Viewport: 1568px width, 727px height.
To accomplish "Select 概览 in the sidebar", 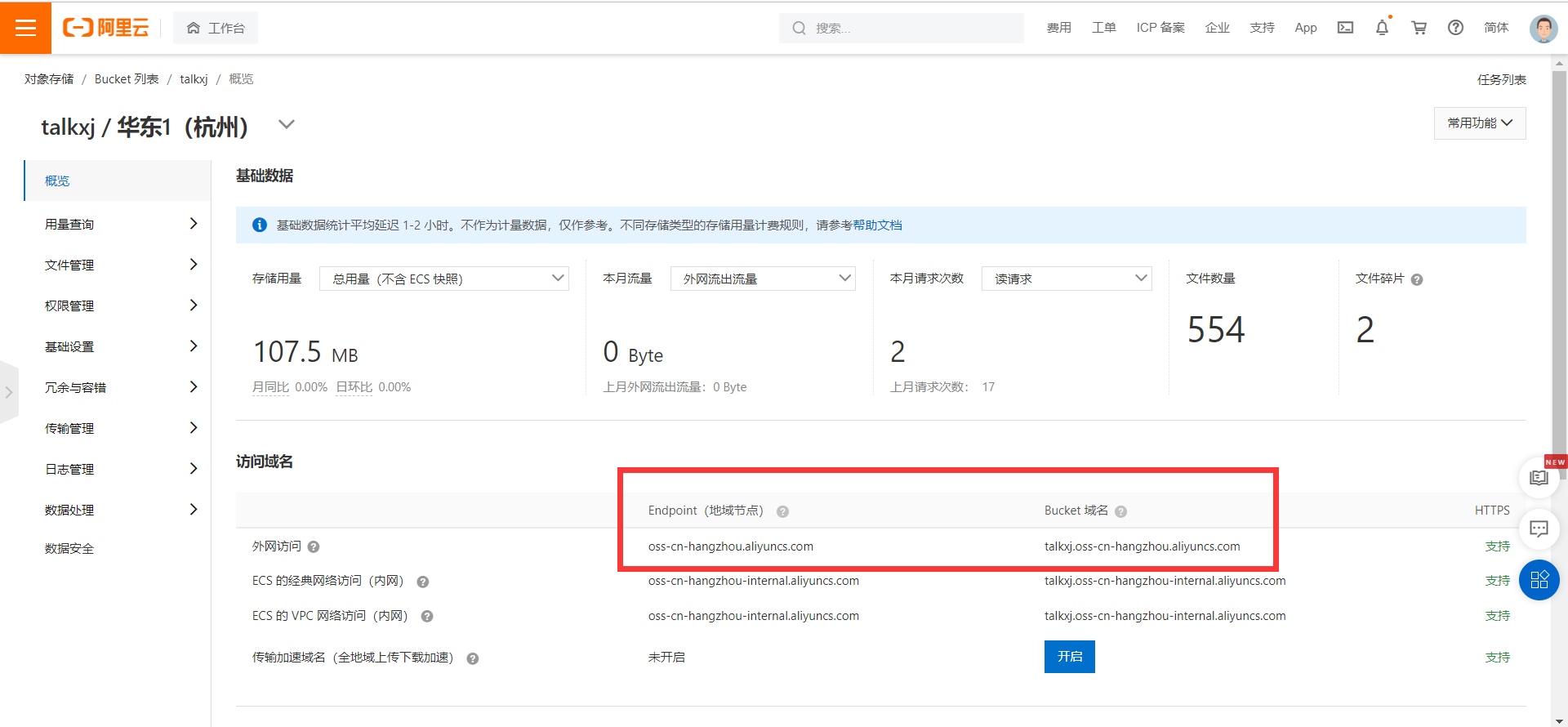I will (118, 181).
